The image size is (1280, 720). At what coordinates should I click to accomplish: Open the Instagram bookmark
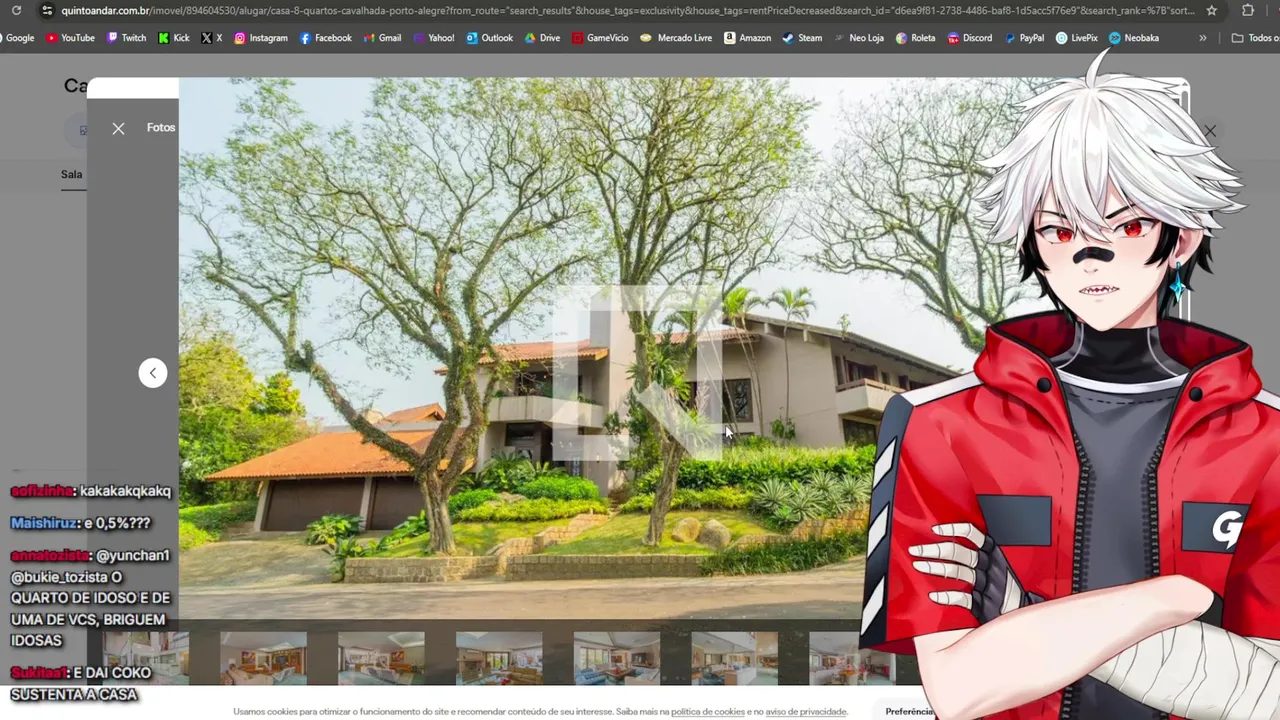pyautogui.click(x=260, y=38)
